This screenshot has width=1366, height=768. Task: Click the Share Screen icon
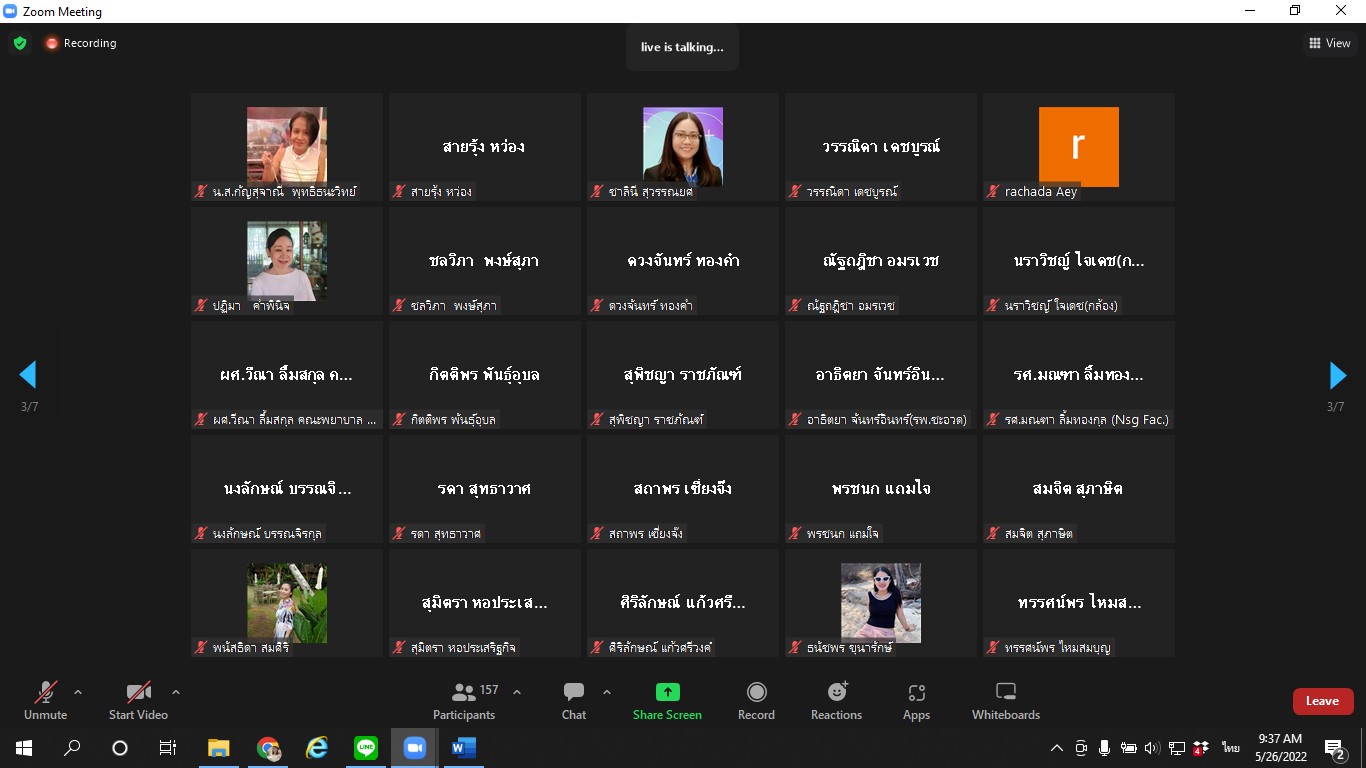pos(667,692)
